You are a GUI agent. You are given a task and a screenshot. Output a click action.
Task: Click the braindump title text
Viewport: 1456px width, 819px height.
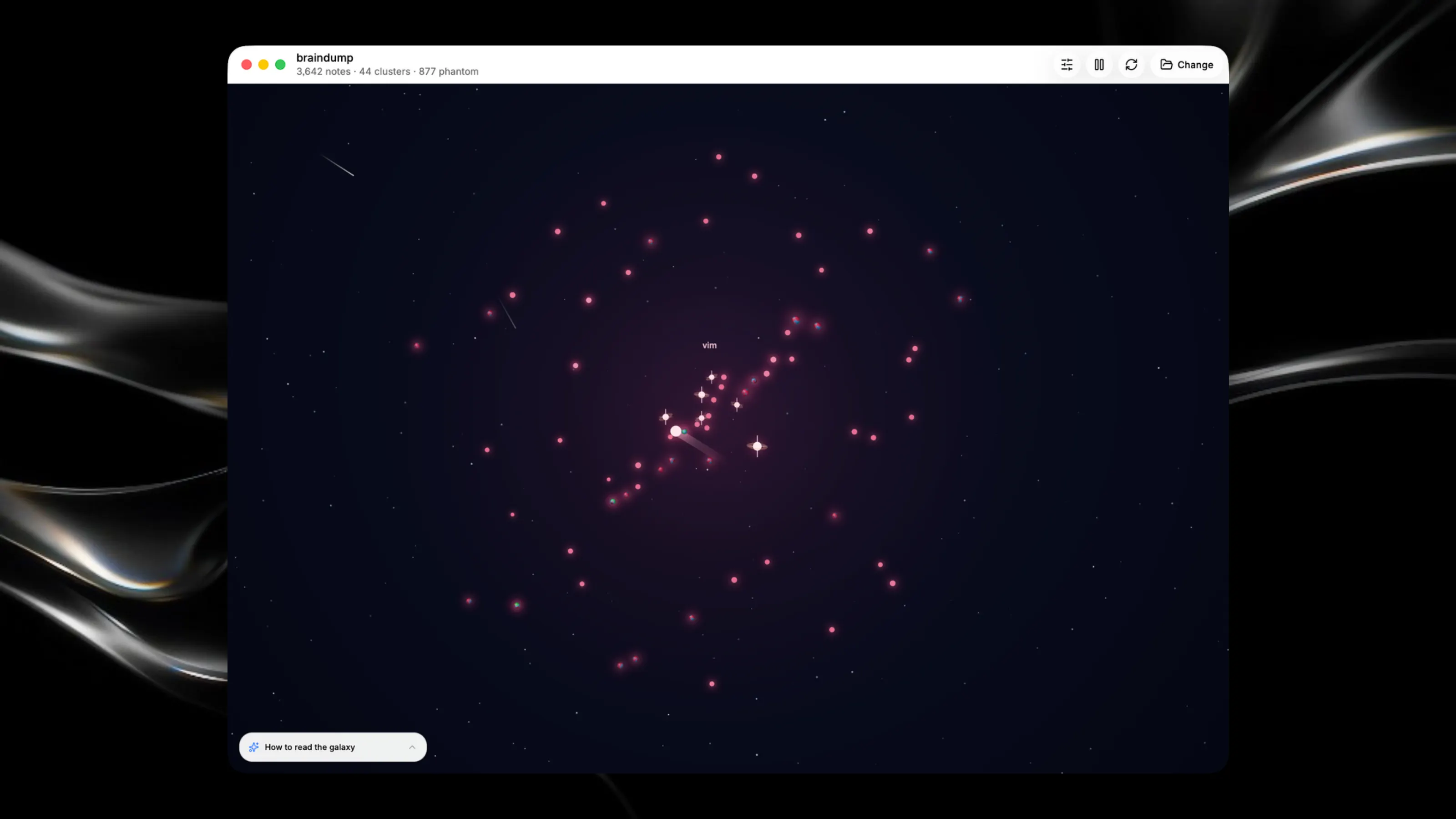(324, 58)
